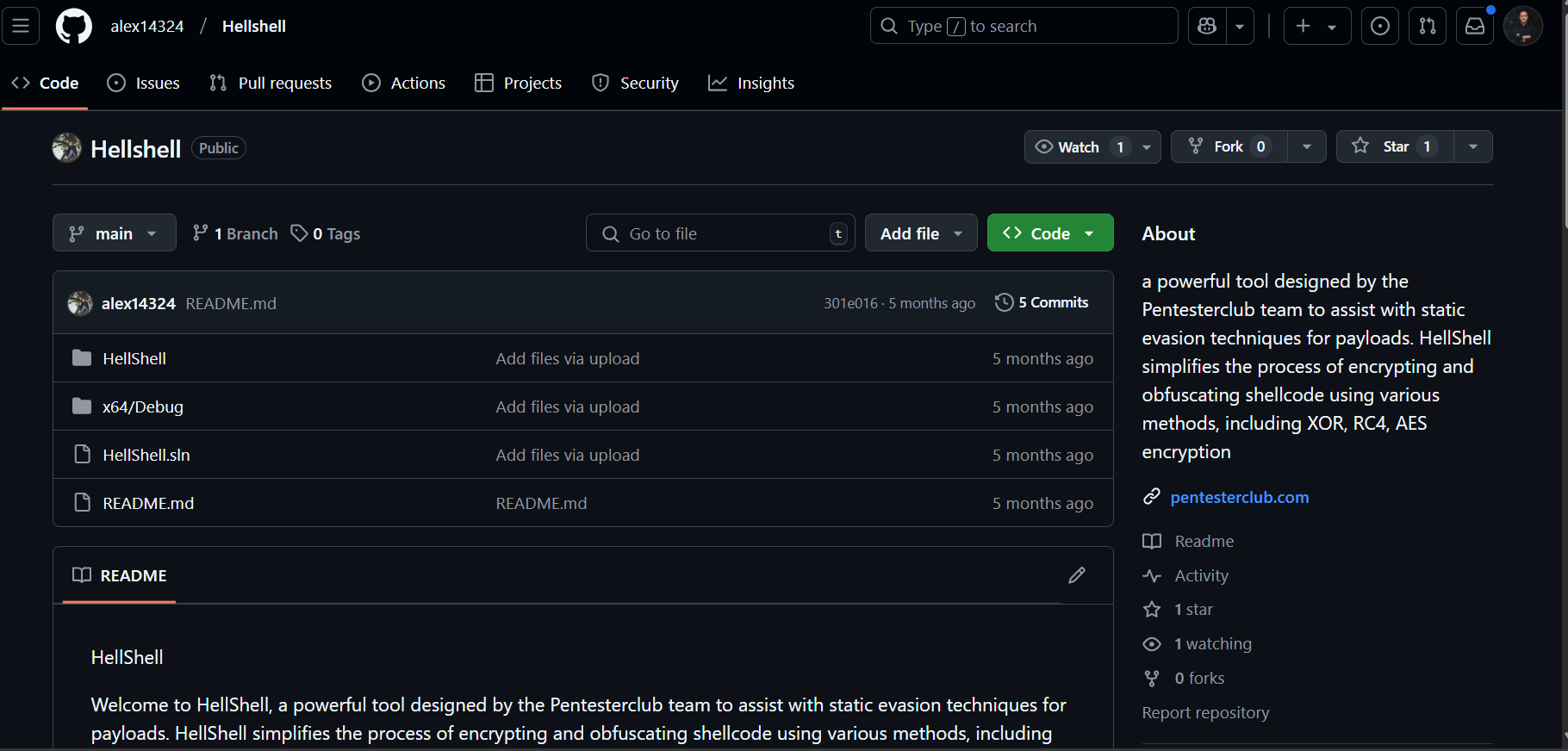Open the Add file dropdown

921,233
